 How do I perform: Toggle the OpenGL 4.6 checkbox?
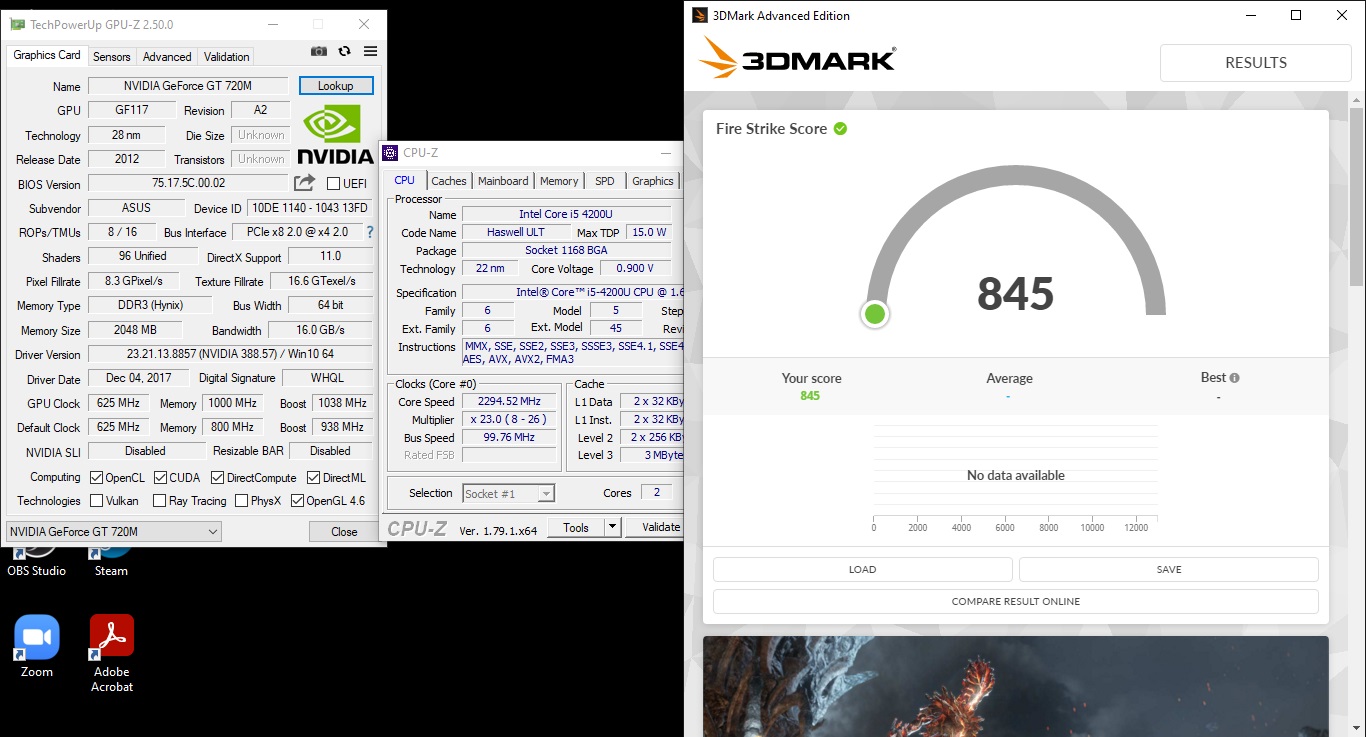pyautogui.click(x=297, y=501)
